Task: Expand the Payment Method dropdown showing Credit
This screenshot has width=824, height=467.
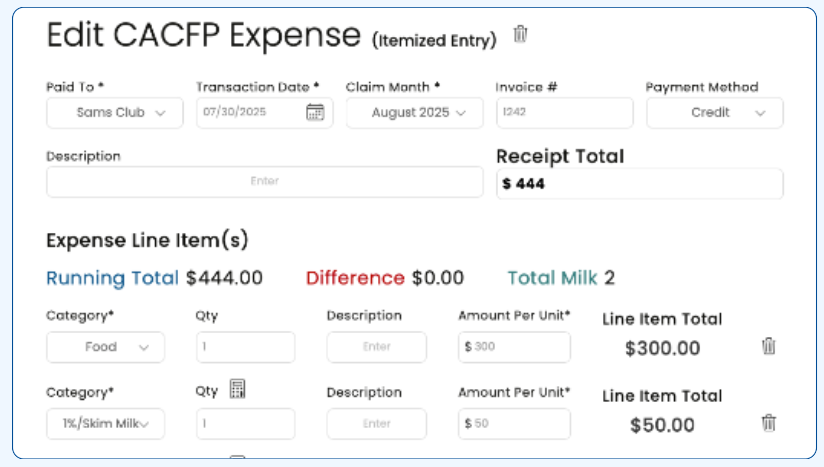Action: point(715,112)
